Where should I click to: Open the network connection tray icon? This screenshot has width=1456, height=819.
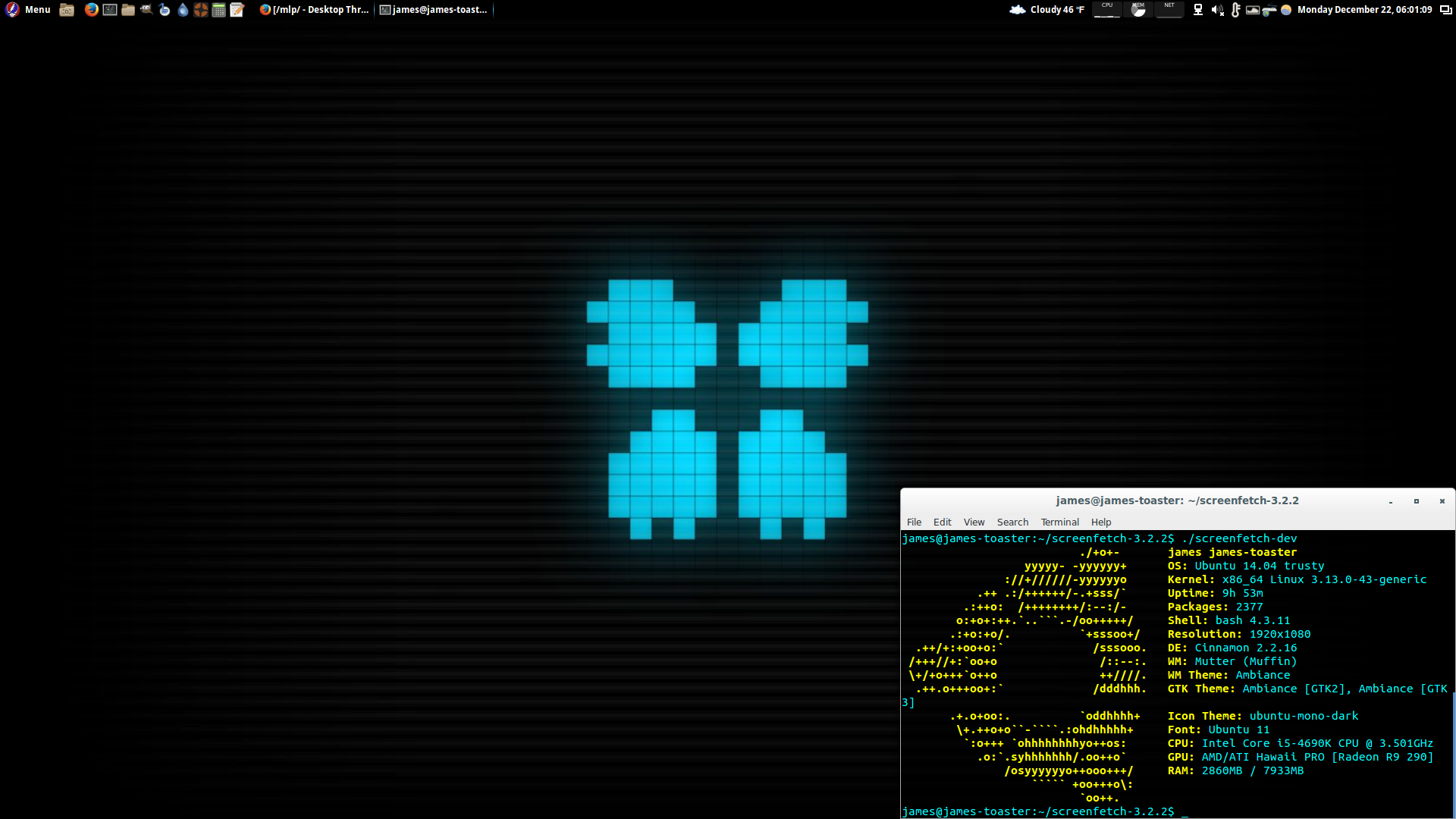point(1198,10)
